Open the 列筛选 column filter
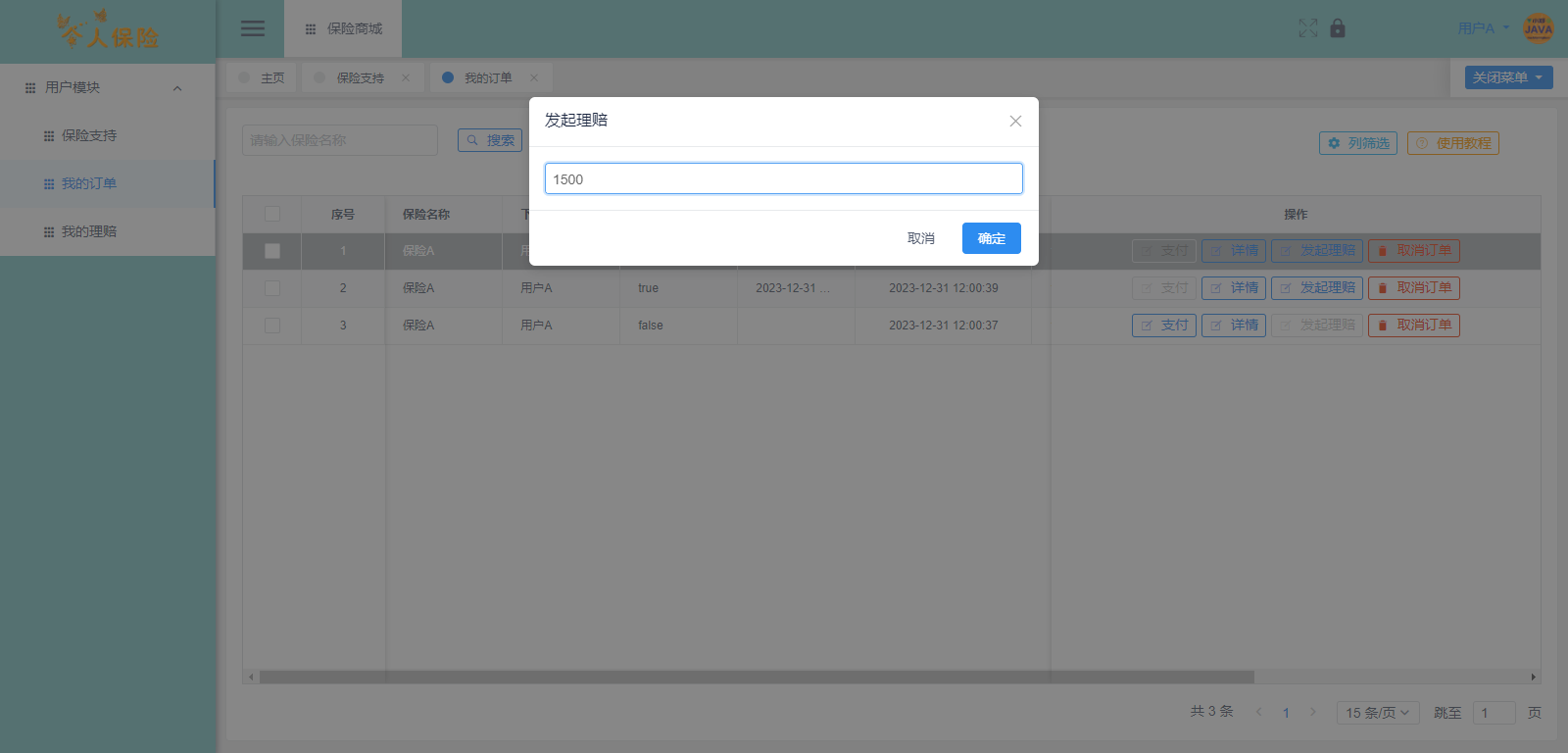This screenshot has height=753, width=1568. click(x=1358, y=143)
